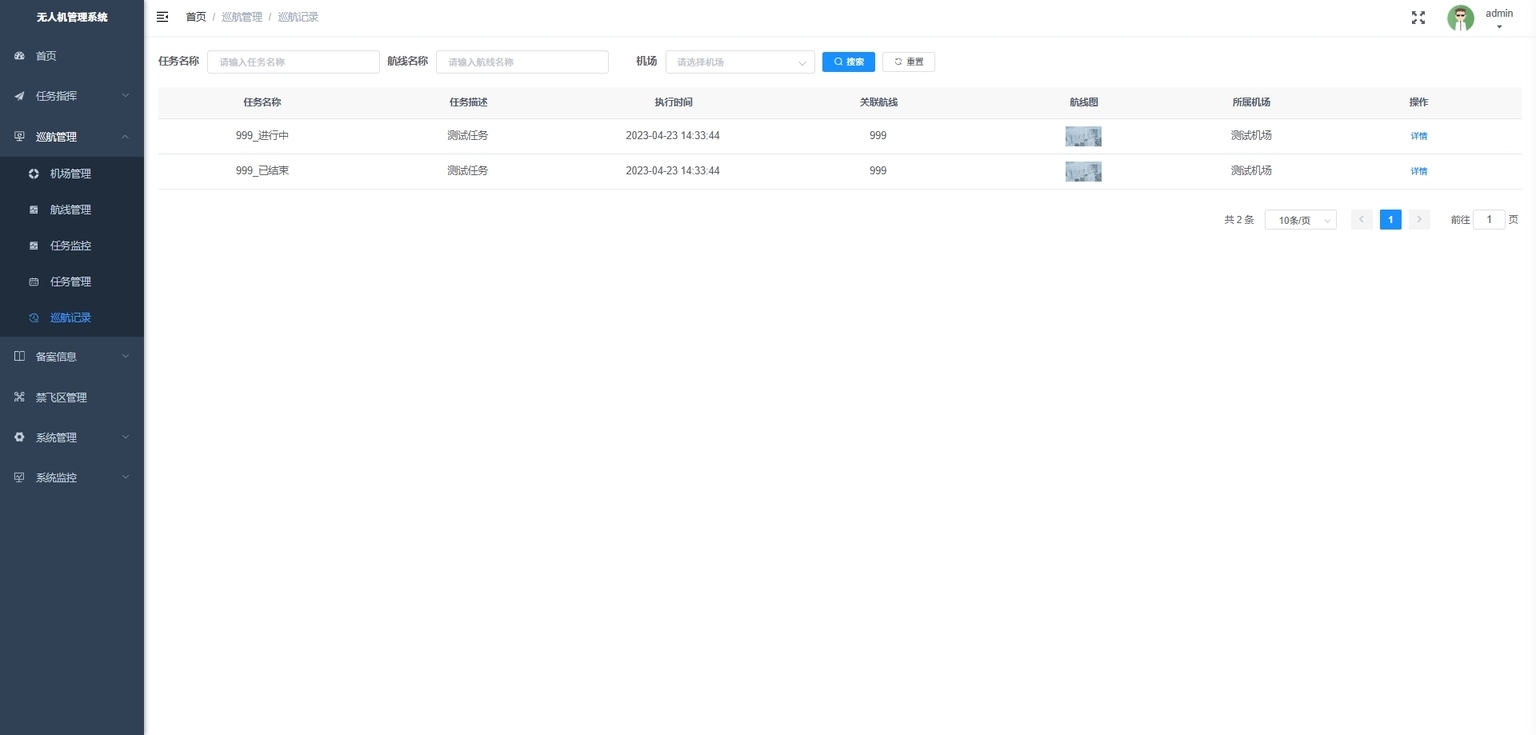Viewport: 1536px width, 735px height.
Task: Click the 首页 dashboard icon in sidebar
Action: 19,56
